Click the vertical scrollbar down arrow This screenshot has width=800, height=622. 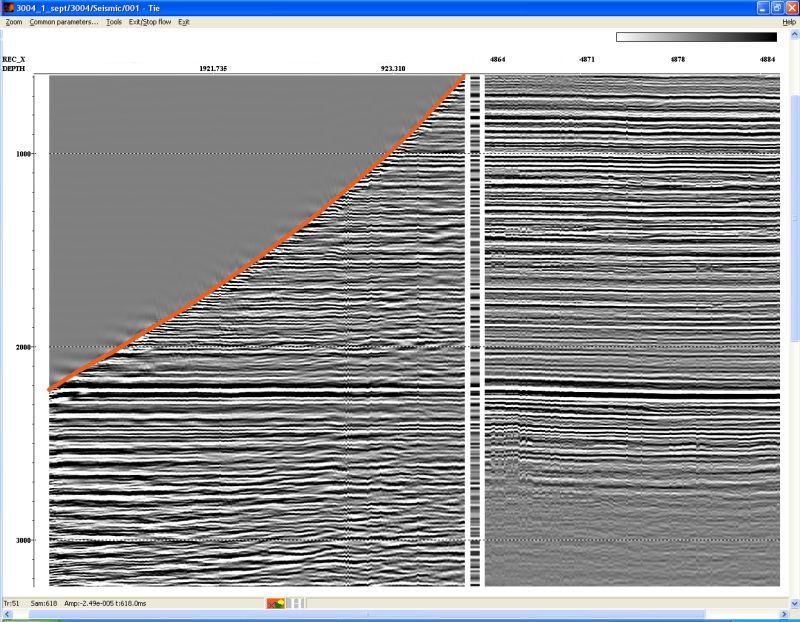[x=795, y=604]
